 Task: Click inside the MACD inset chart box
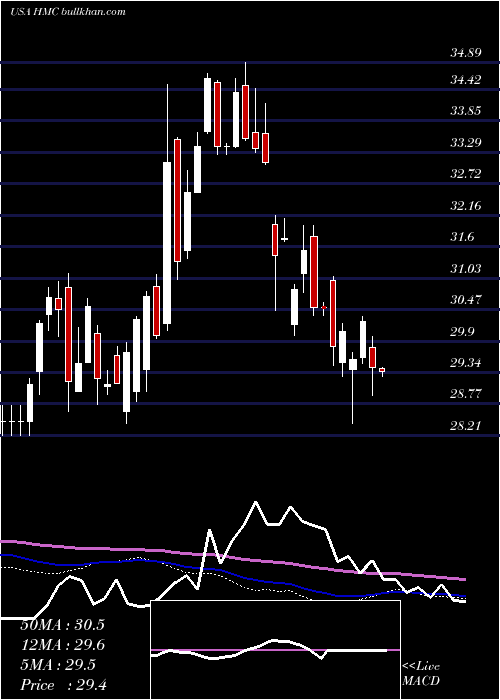click(x=275, y=650)
